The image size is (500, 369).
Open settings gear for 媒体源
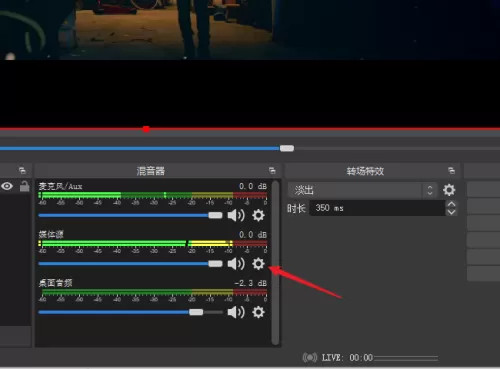click(x=258, y=264)
